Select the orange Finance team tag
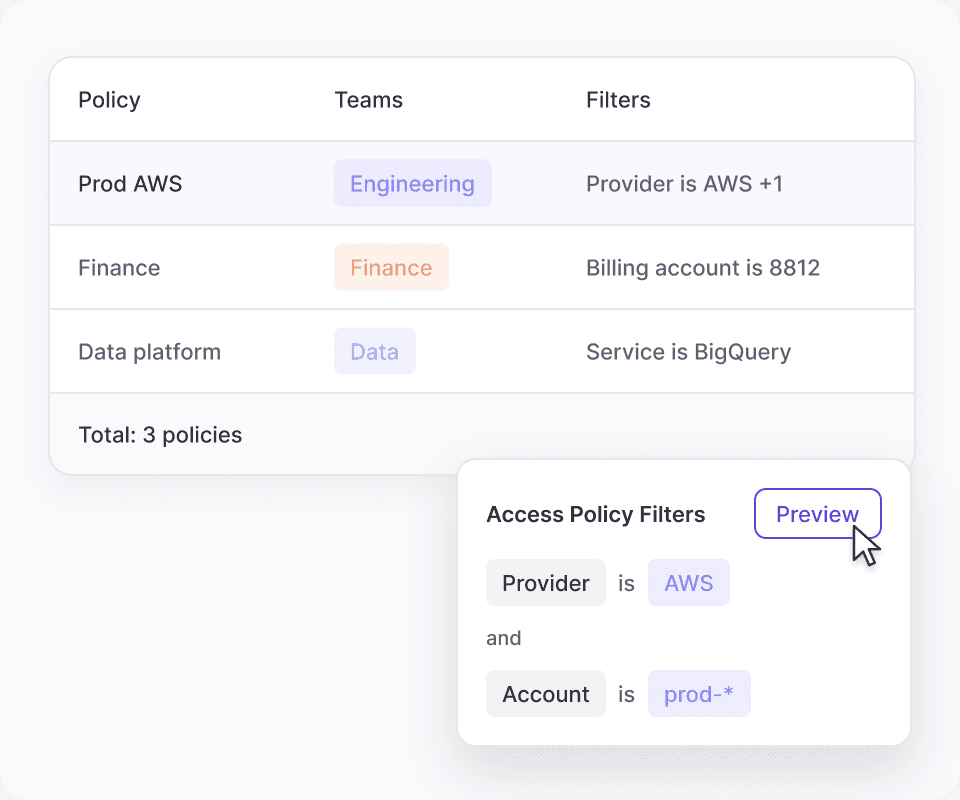960x800 pixels. pos(391,267)
